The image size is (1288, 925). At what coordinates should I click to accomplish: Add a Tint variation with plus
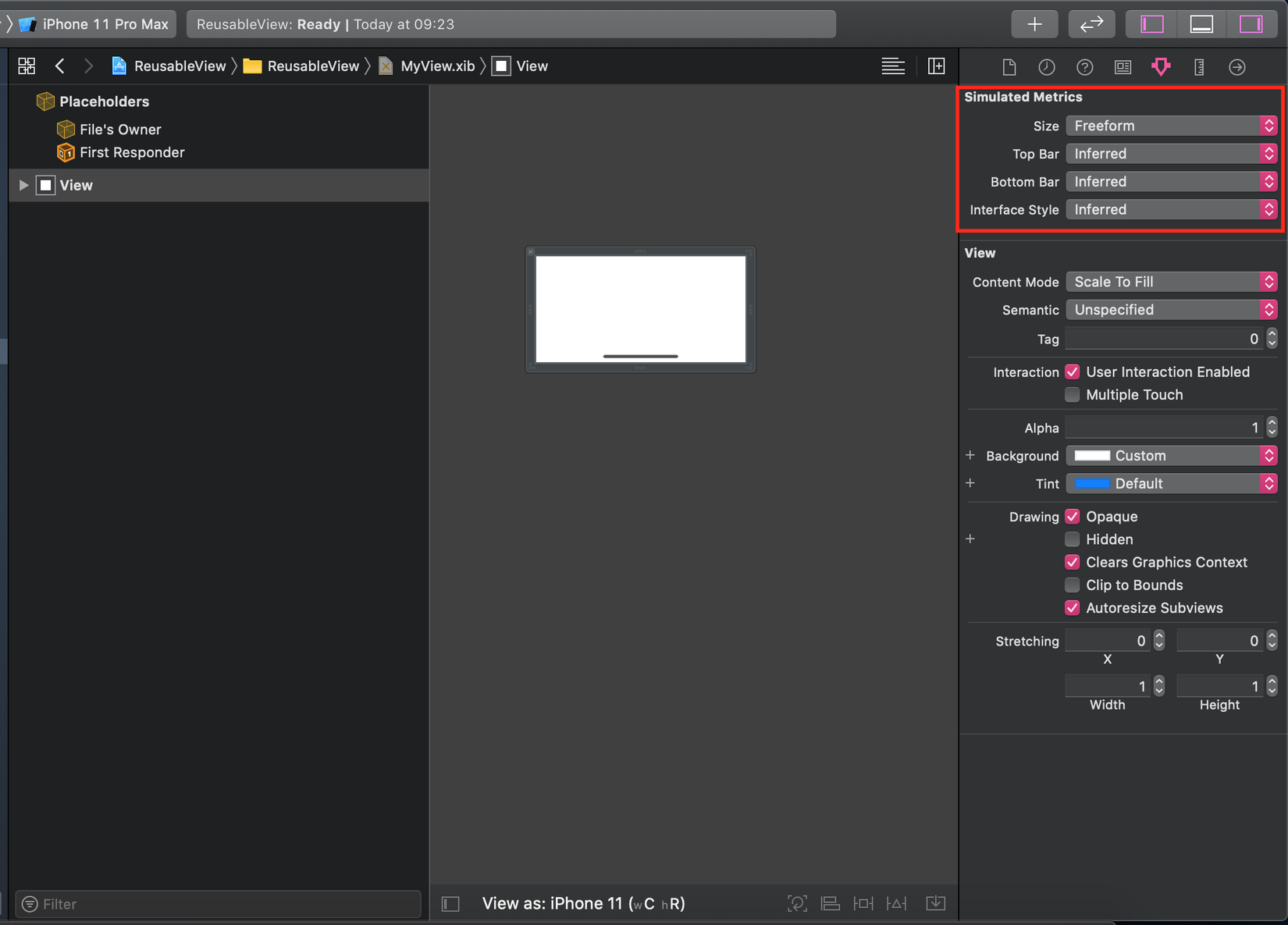[970, 484]
